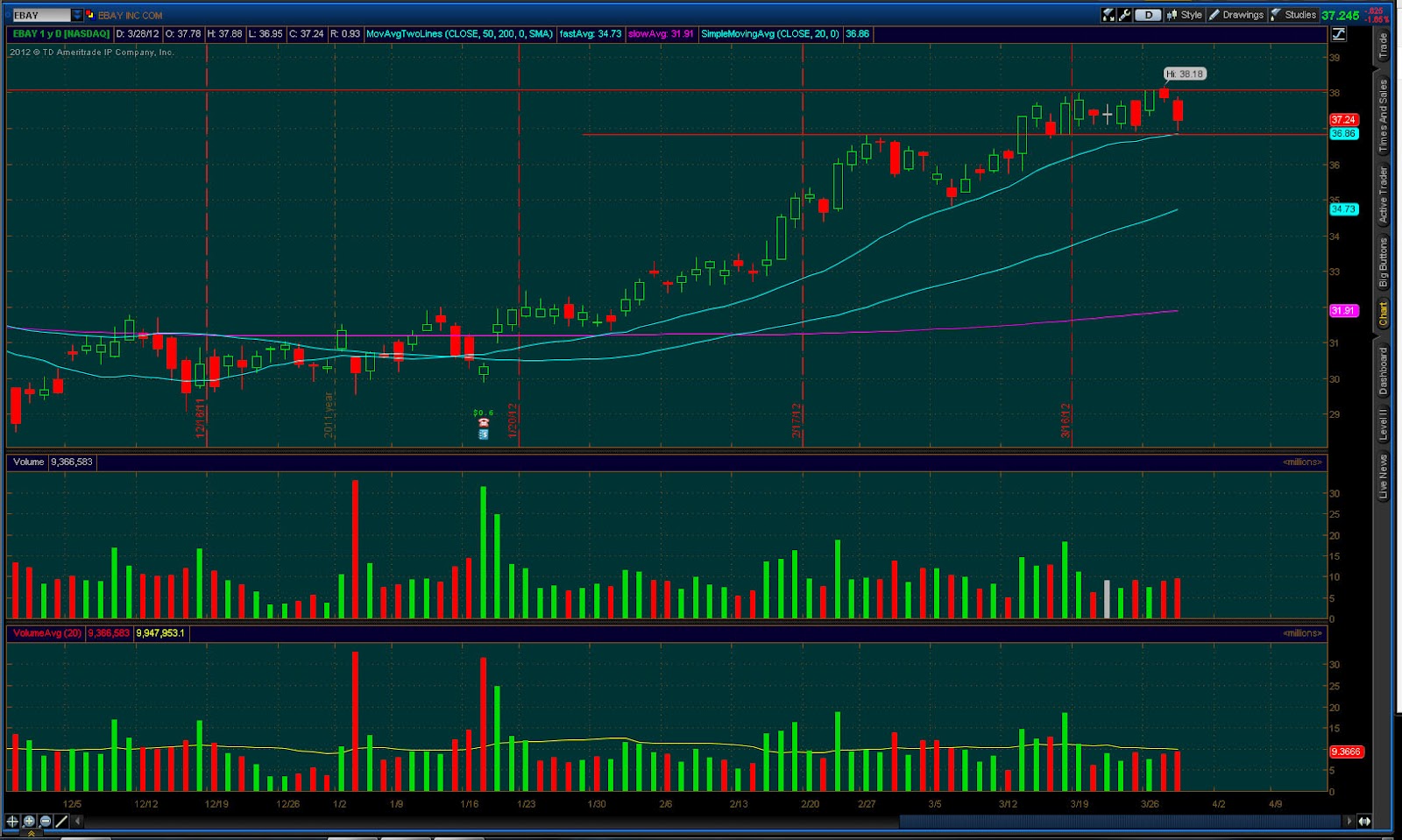Viewport: 1402px width, 840px height.
Task: Open the Live News side tab
Action: click(x=1384, y=476)
